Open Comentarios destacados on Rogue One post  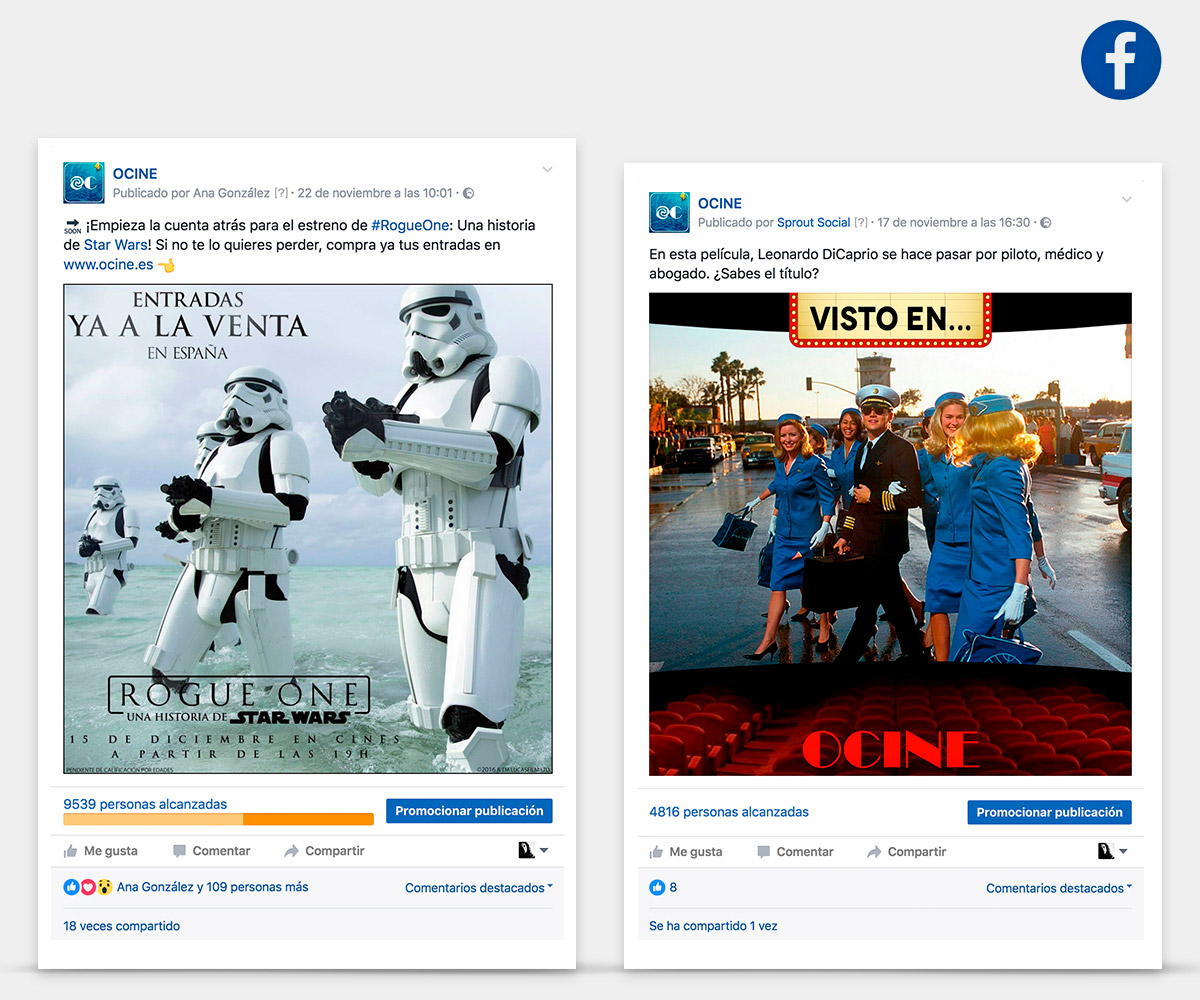[x=479, y=888]
